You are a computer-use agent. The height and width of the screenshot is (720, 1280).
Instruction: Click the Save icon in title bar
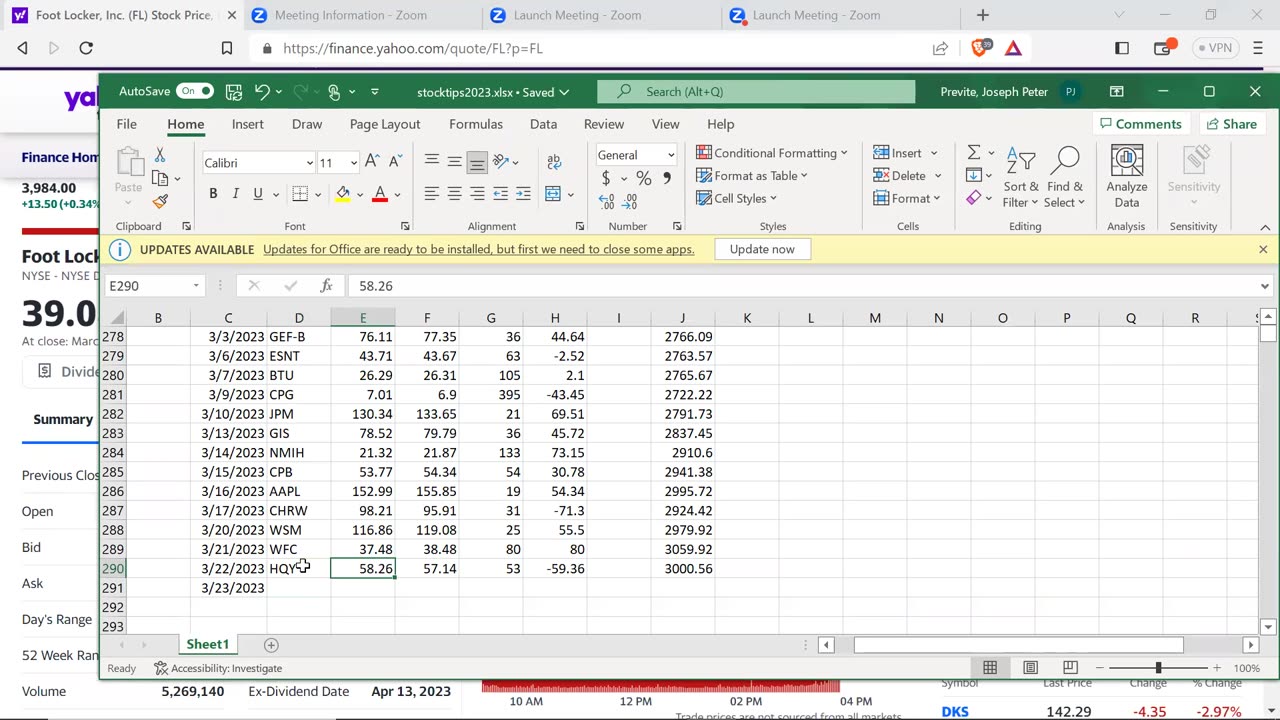pos(234,91)
